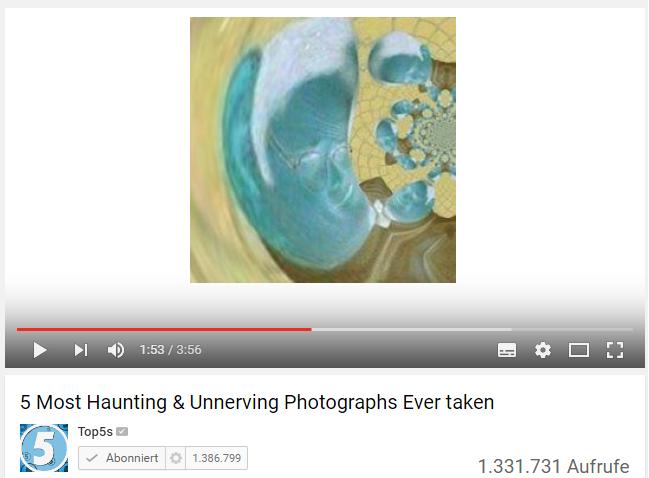649x478 pixels.
Task: Click the video frame to toggle playback
Action: pos(323,150)
